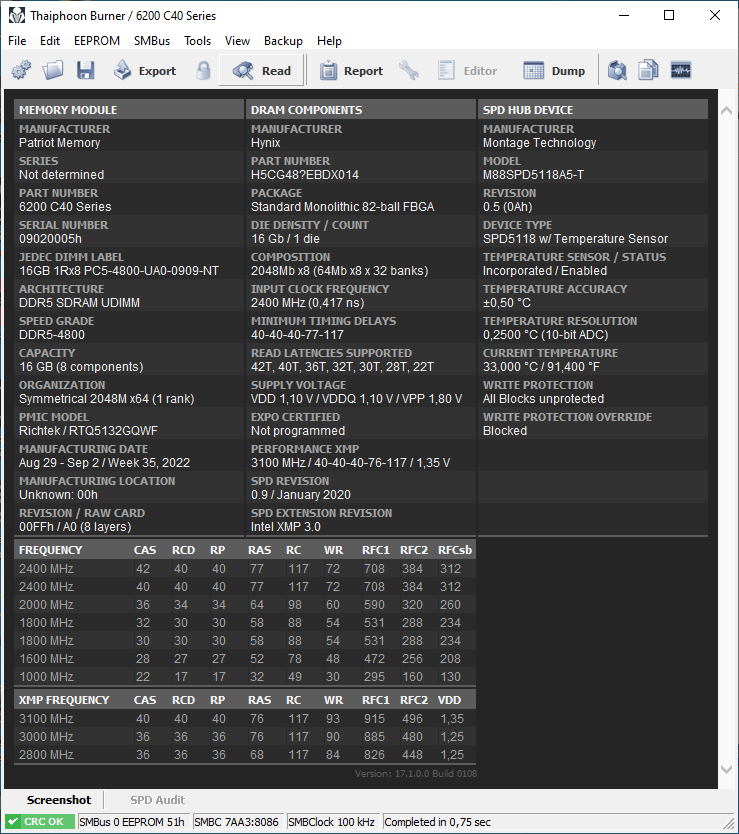Click the DDR5 SDRAM UDIMM architecture value

(79, 303)
